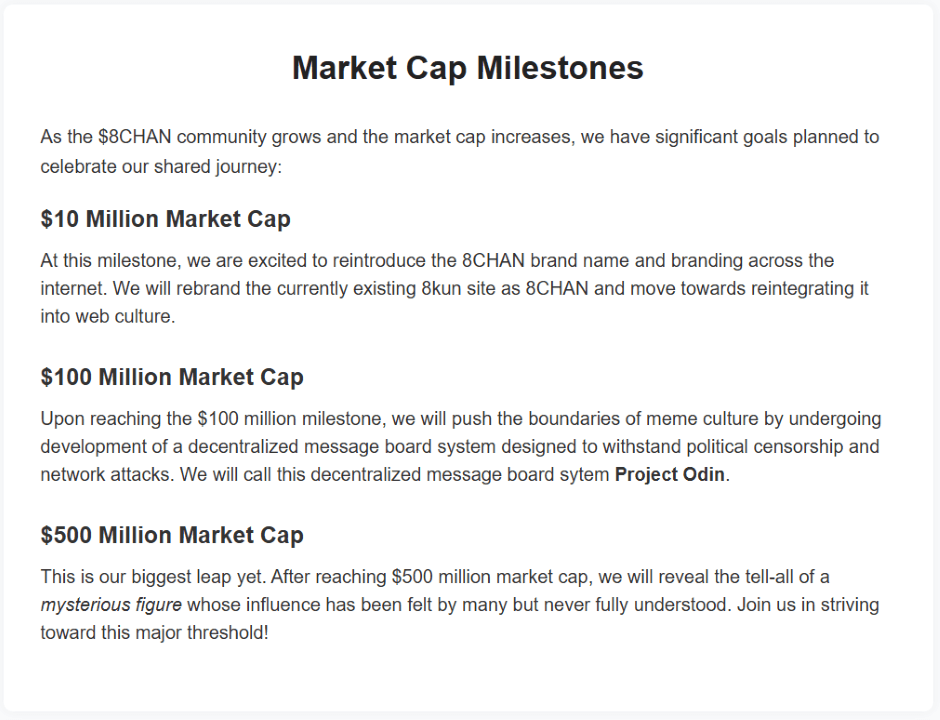Click the "$100 Million Market Cap" heading
Viewport: 940px width, 720px height.
[x=172, y=377]
